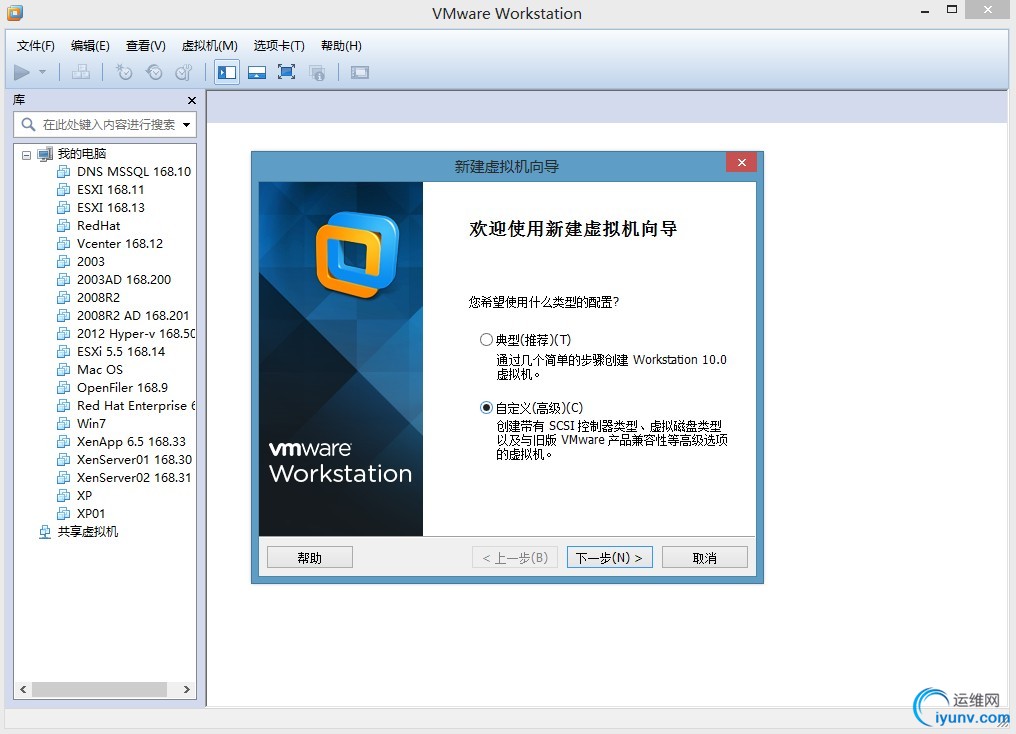
Task: Select Win7 virtual machine
Action: coord(91,424)
